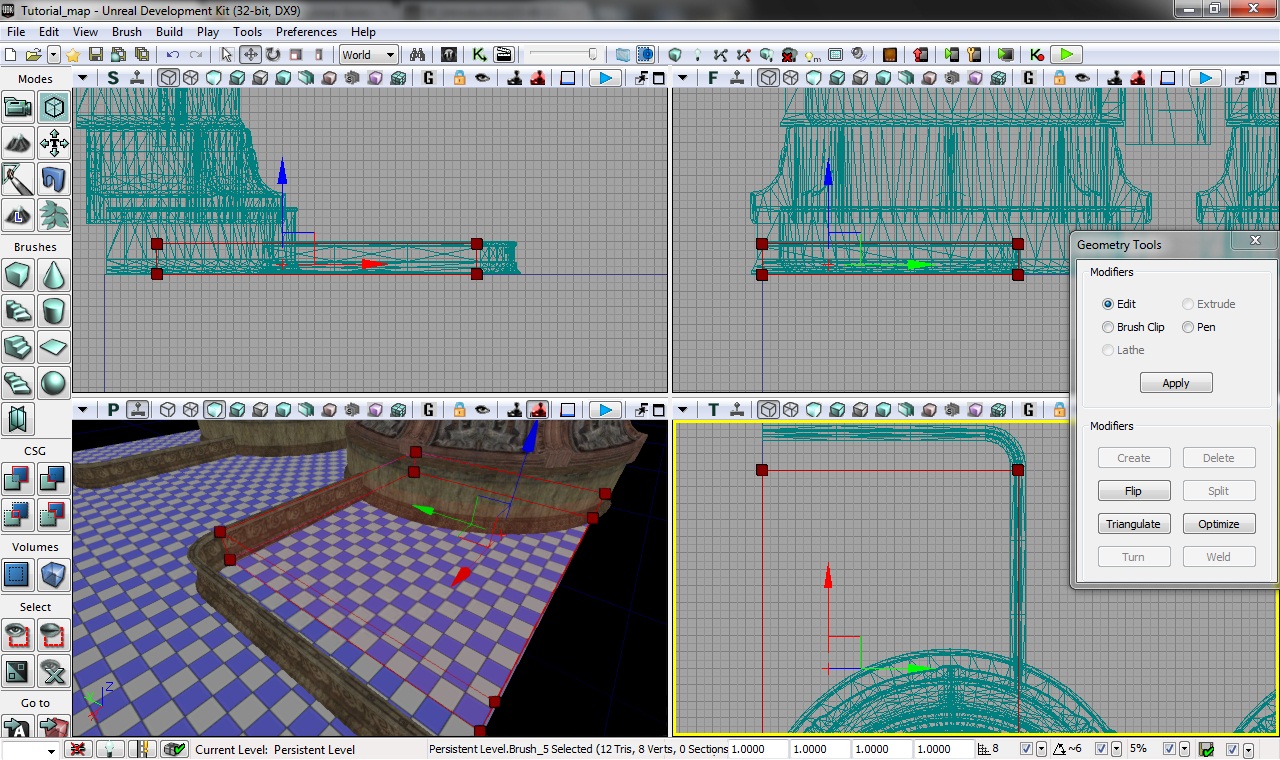Viewport: 1280px width, 760px height.
Task: Open the World coordinate system dropdown
Action: click(368, 55)
